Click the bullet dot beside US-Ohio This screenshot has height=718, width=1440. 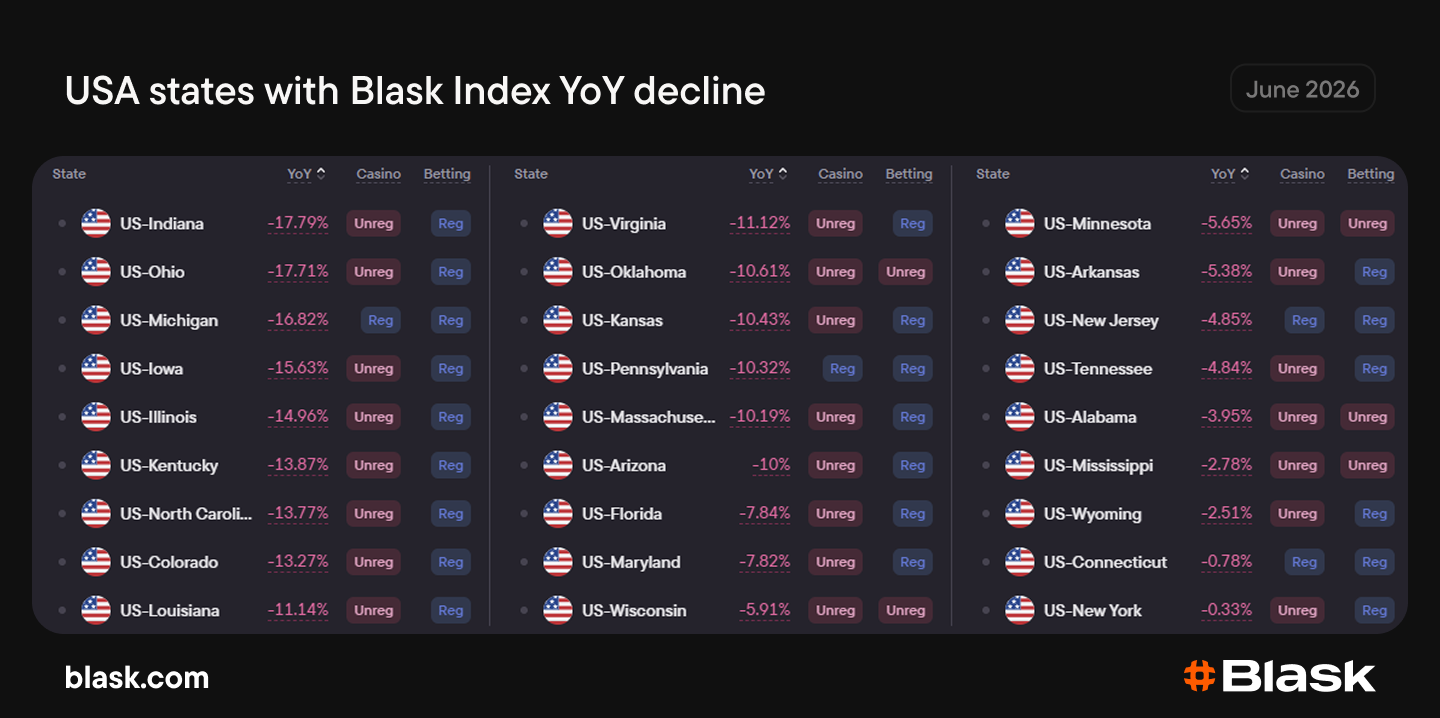pos(62,272)
